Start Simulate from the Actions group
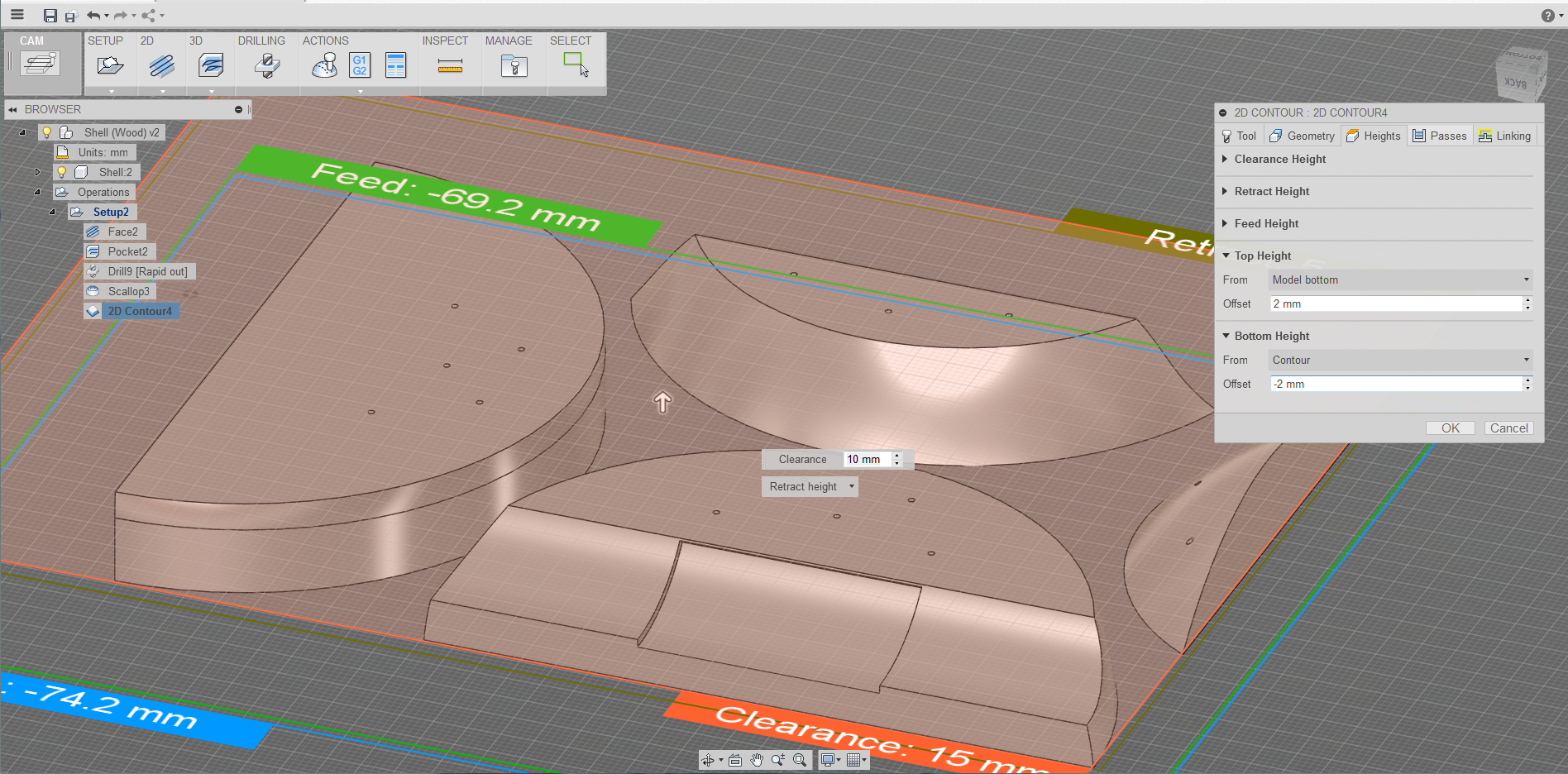 pyautogui.click(x=324, y=65)
